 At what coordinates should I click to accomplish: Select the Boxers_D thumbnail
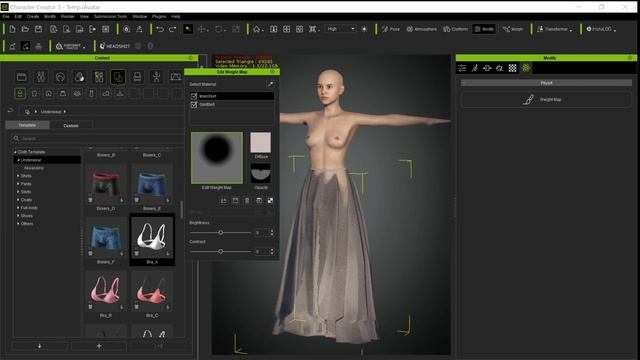click(x=106, y=184)
